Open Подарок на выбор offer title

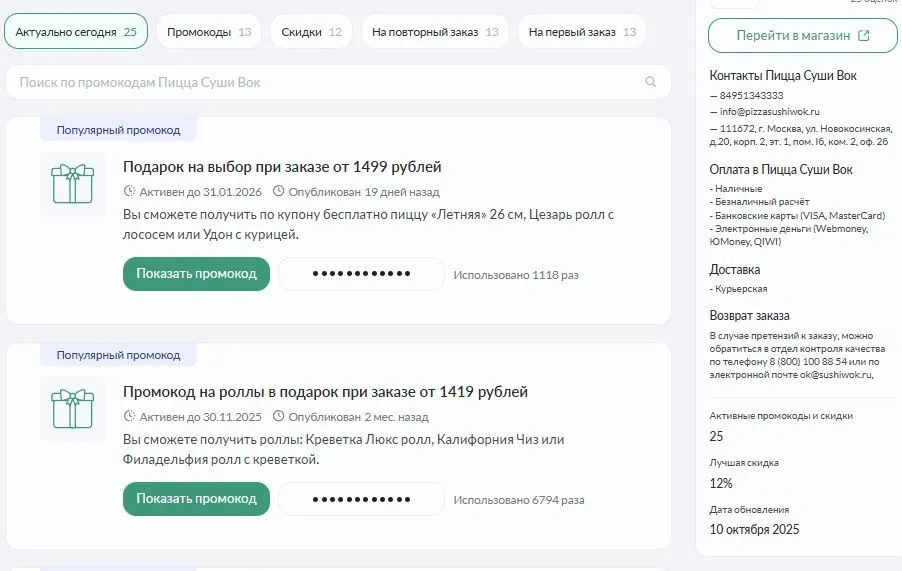click(282, 166)
